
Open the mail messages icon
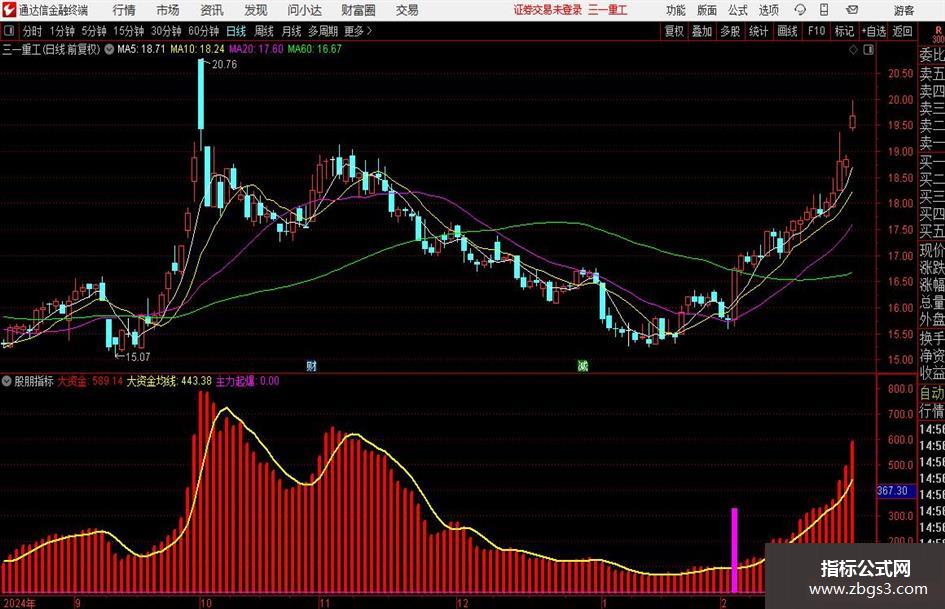(852, 10)
